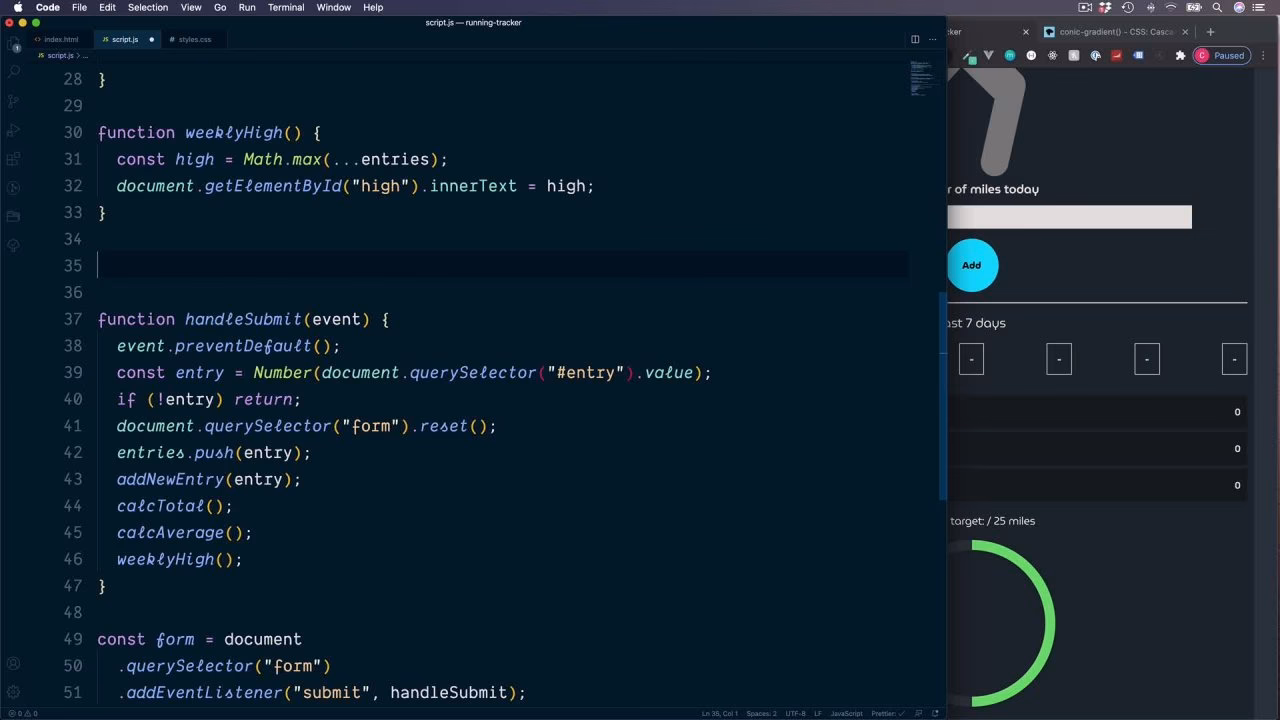Open the Source Control view
The image size is (1280, 720).
click(14, 101)
